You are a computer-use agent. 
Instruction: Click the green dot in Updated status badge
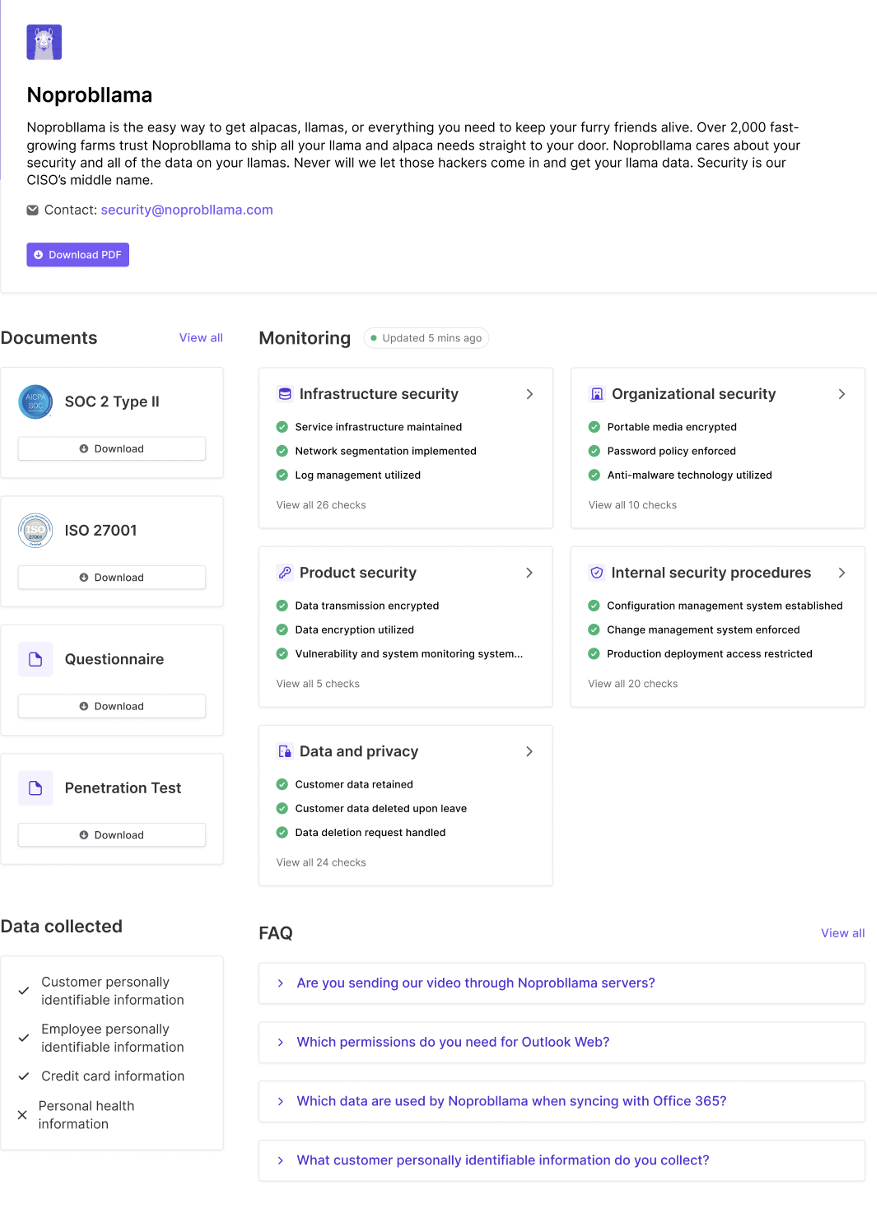pyautogui.click(x=374, y=338)
